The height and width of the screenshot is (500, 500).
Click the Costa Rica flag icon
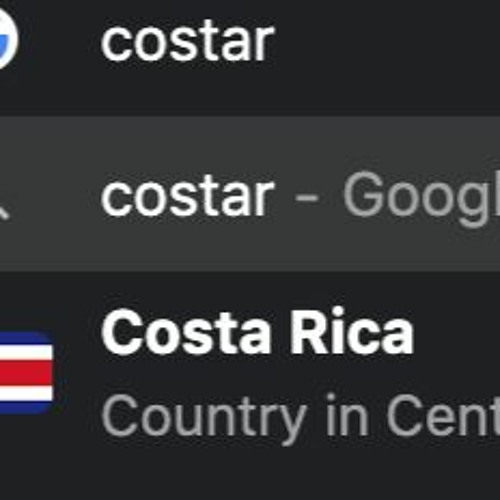pyautogui.click(x=26, y=373)
